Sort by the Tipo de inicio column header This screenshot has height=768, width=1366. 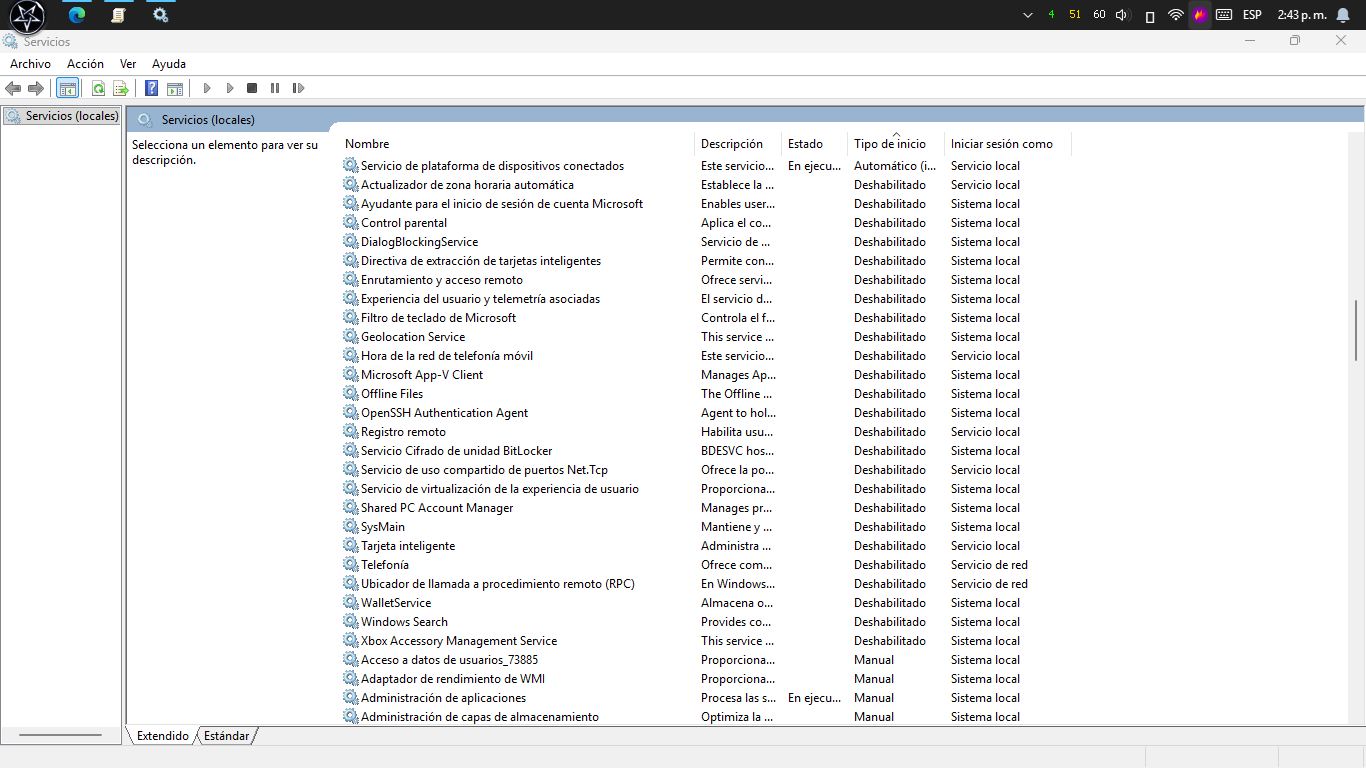pos(896,144)
